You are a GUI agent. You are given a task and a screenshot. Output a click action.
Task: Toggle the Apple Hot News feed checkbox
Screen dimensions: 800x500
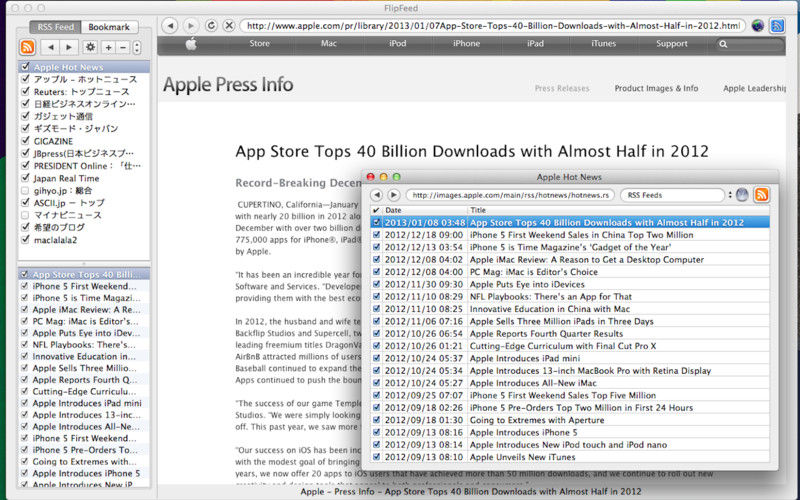(26, 67)
